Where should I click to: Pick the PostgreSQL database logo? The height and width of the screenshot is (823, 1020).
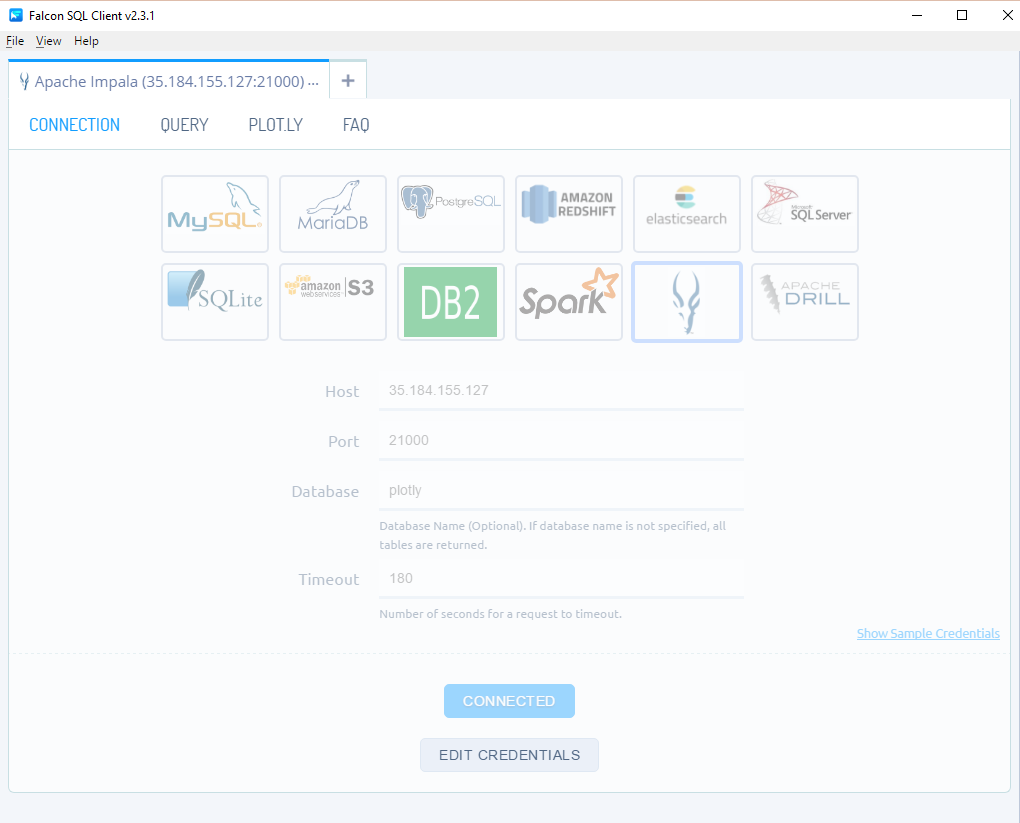(451, 213)
